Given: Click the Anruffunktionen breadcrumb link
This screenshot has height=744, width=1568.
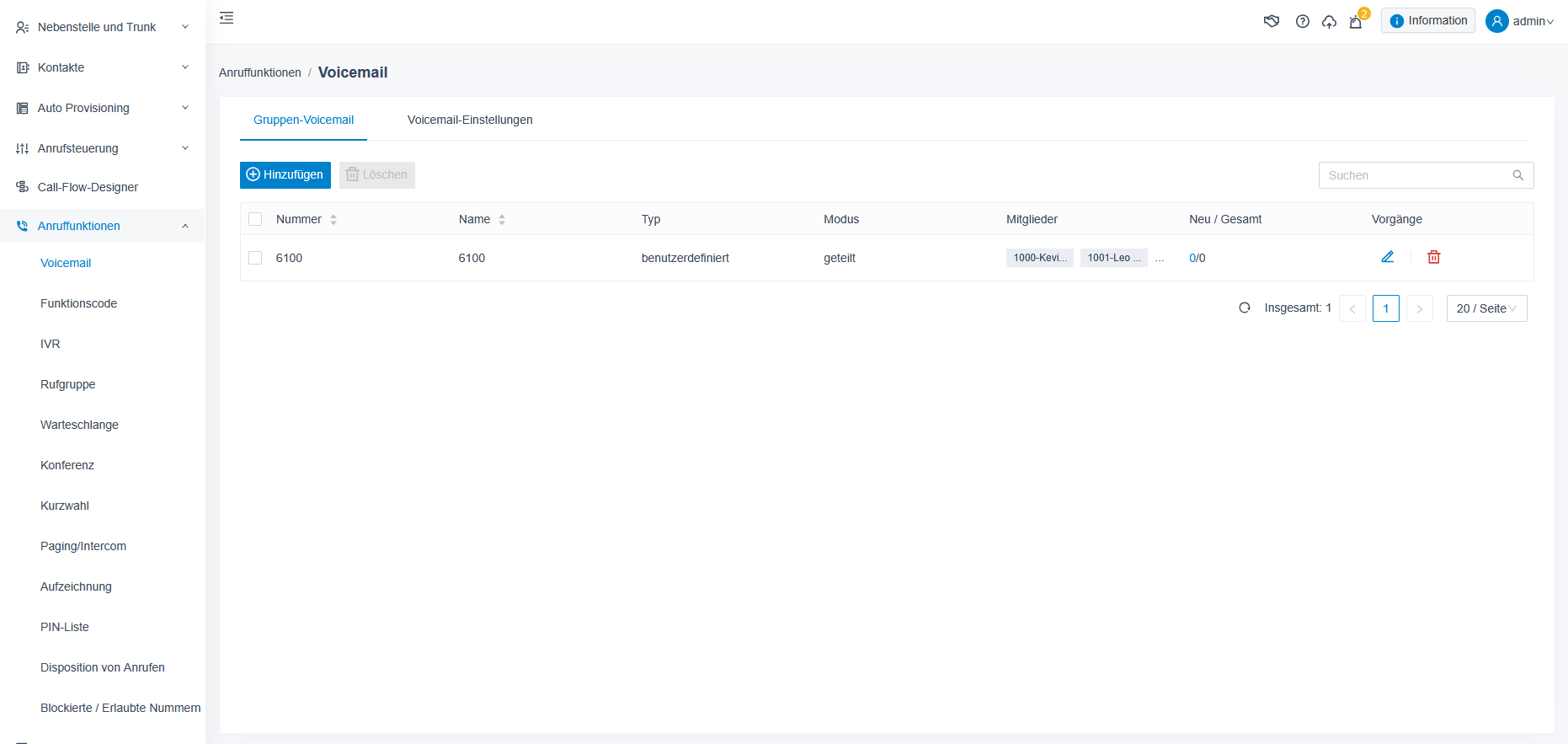Looking at the screenshot, I should pos(260,72).
